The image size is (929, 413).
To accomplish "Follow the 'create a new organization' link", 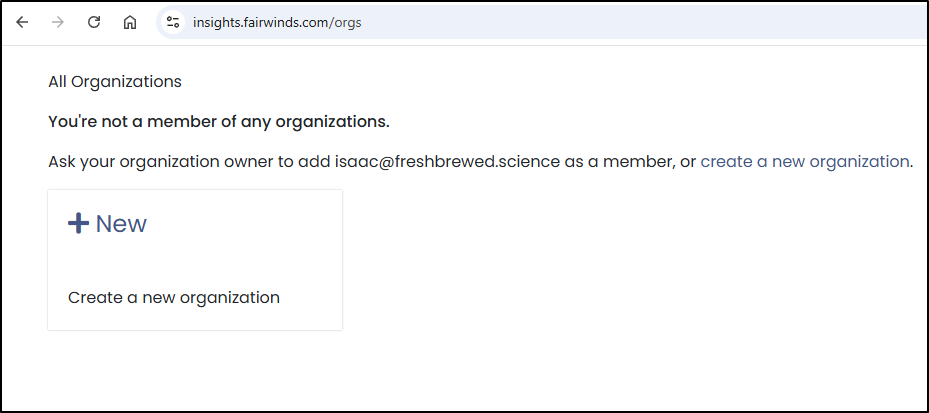I will coord(805,162).
